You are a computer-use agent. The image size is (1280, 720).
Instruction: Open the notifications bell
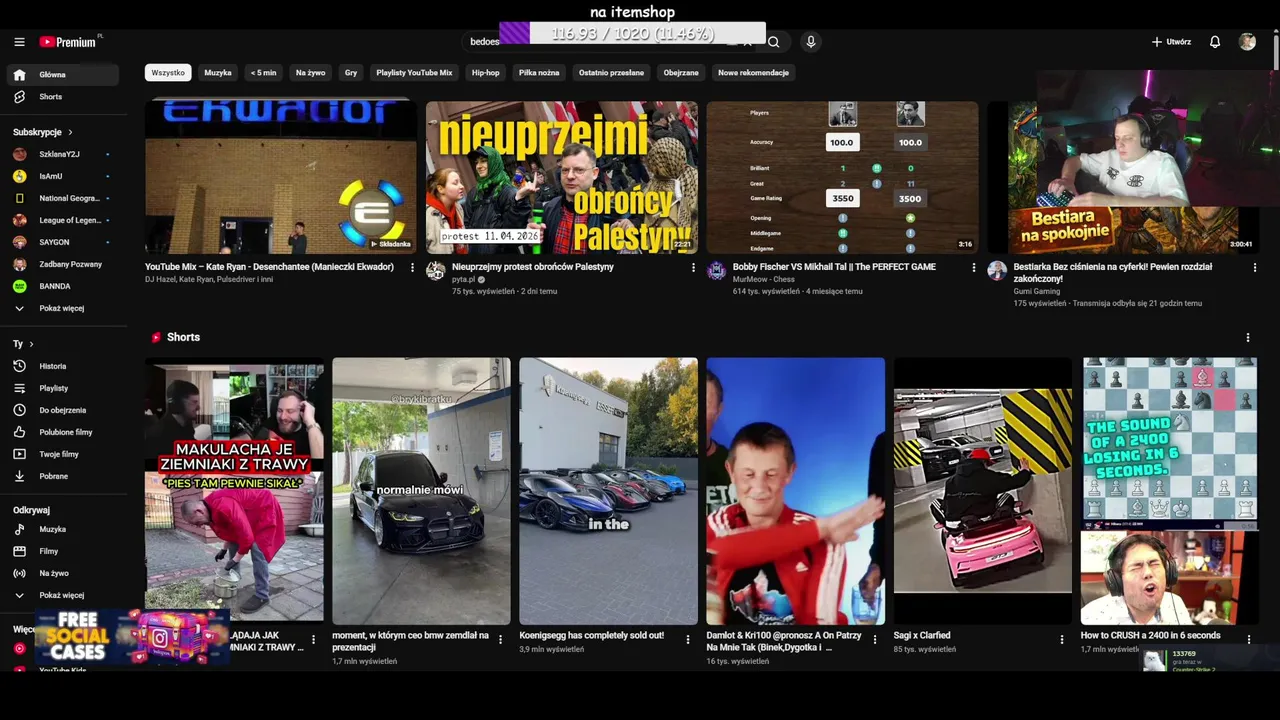[1215, 42]
